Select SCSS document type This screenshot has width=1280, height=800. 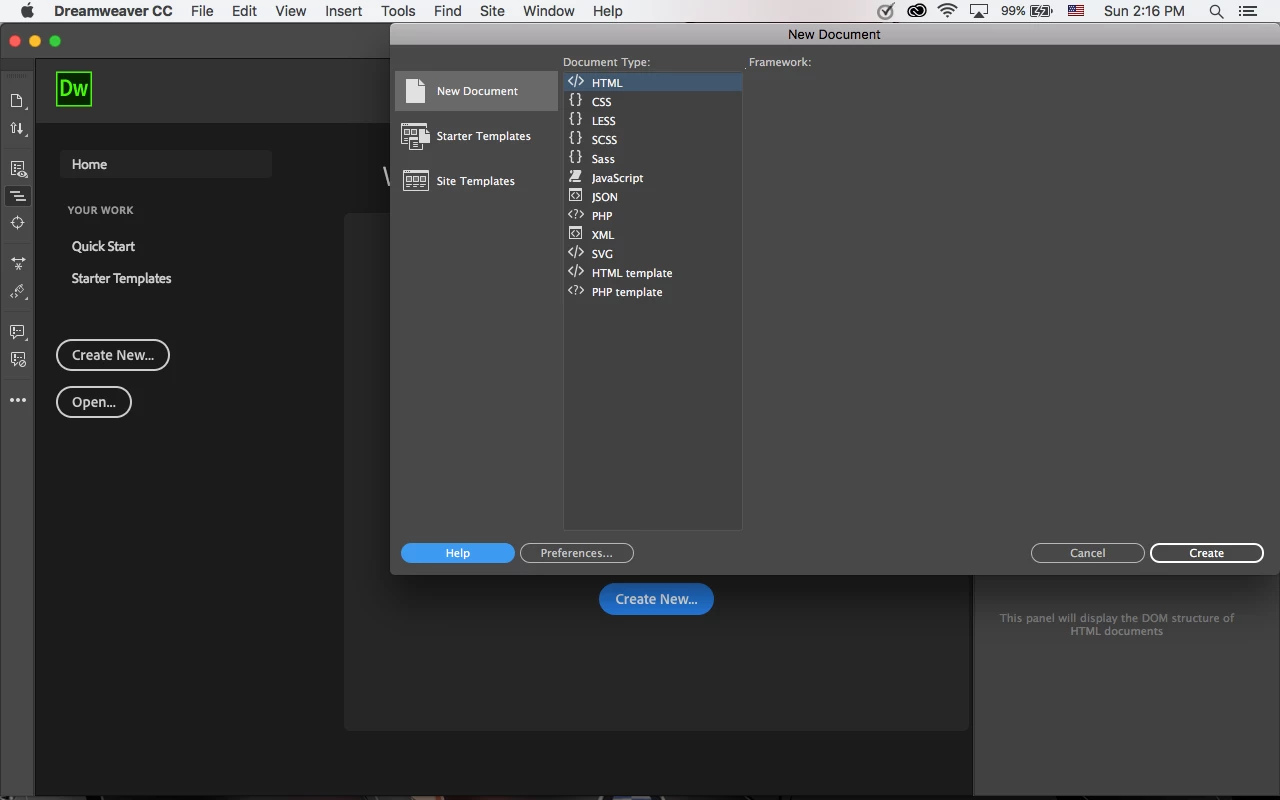tap(652, 140)
